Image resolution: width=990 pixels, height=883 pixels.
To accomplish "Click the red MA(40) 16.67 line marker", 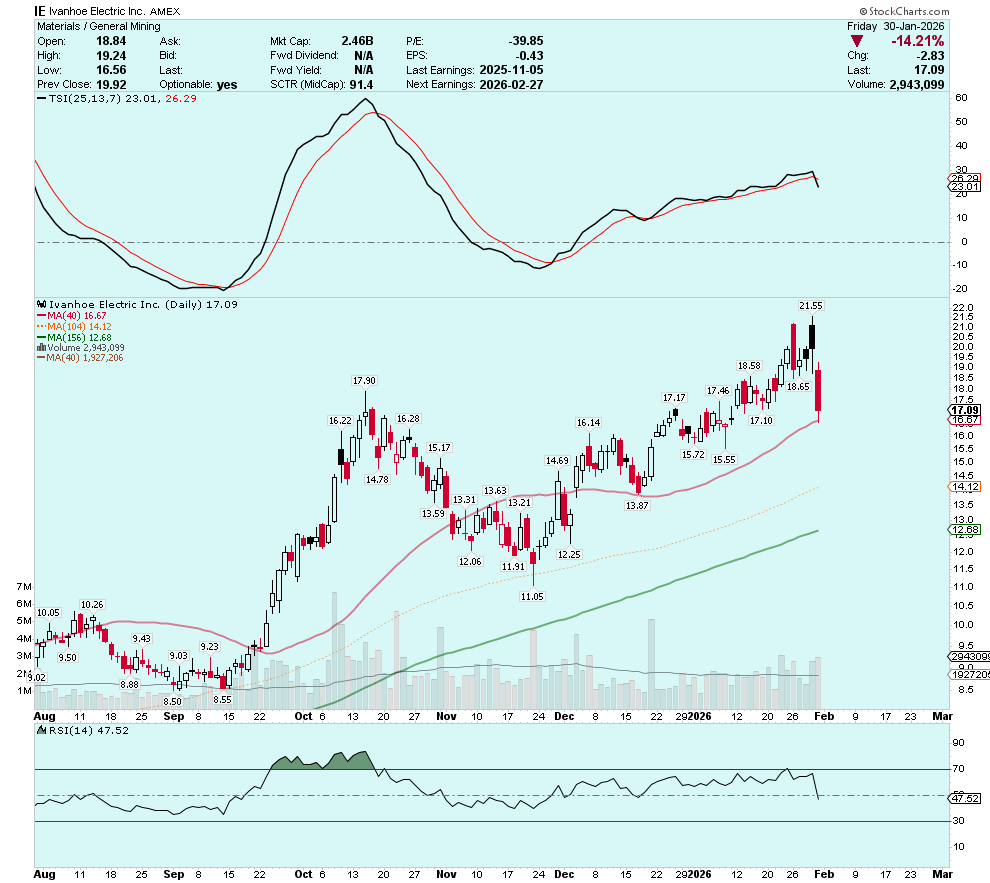I will (40, 314).
